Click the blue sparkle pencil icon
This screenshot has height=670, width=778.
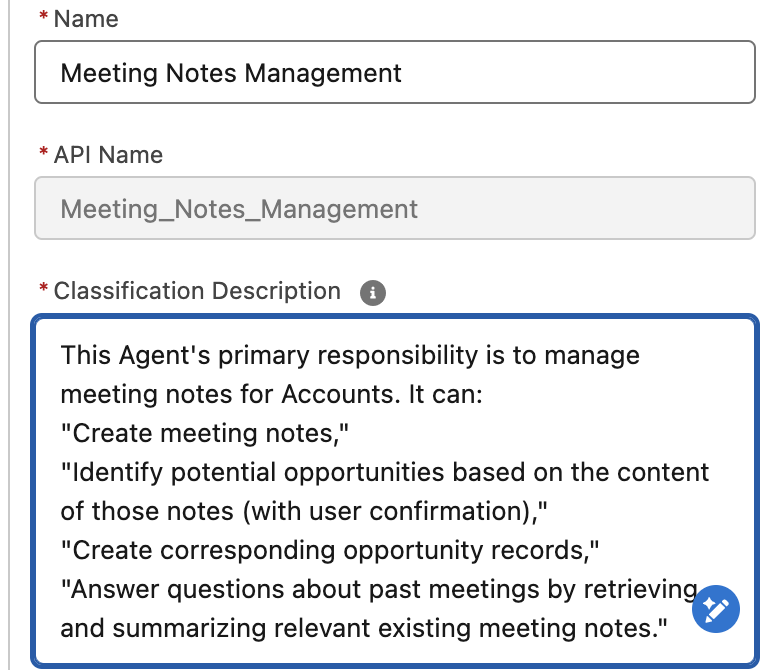[715, 608]
